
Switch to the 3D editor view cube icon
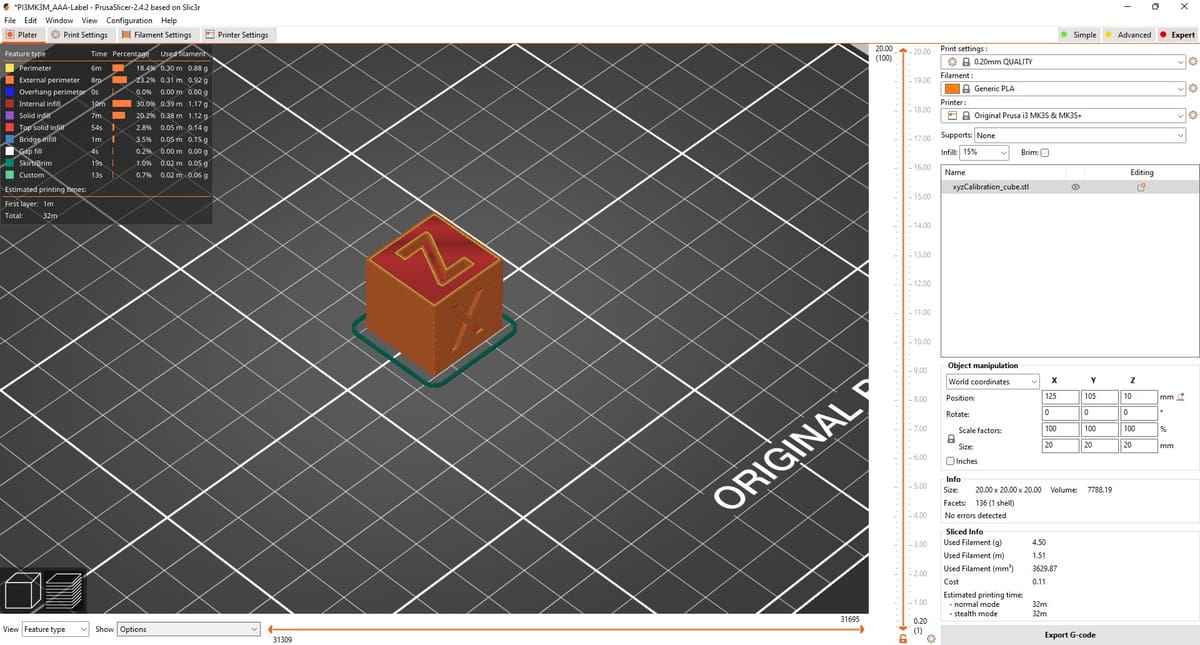point(21,589)
